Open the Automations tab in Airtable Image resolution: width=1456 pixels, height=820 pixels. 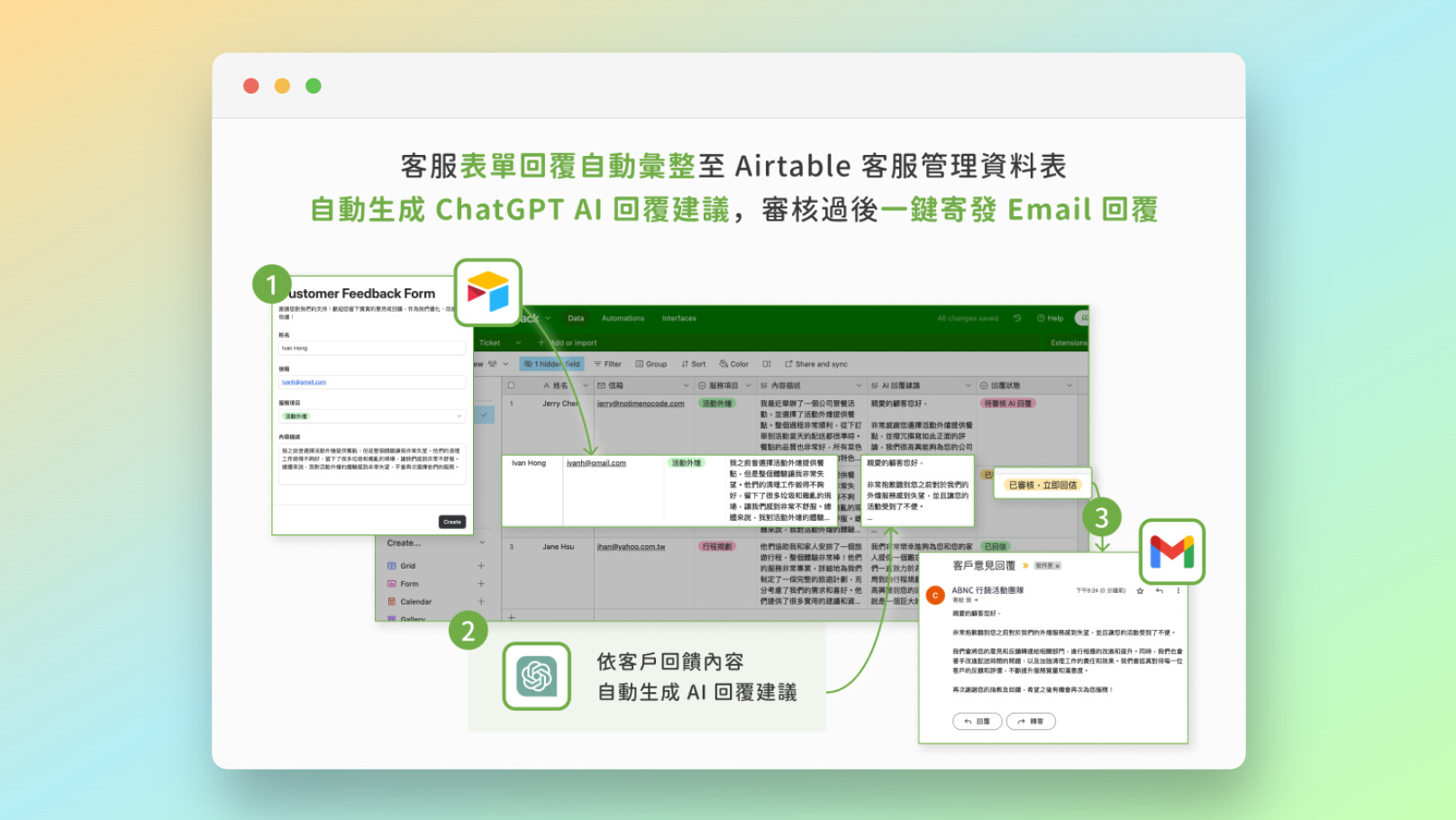point(623,318)
